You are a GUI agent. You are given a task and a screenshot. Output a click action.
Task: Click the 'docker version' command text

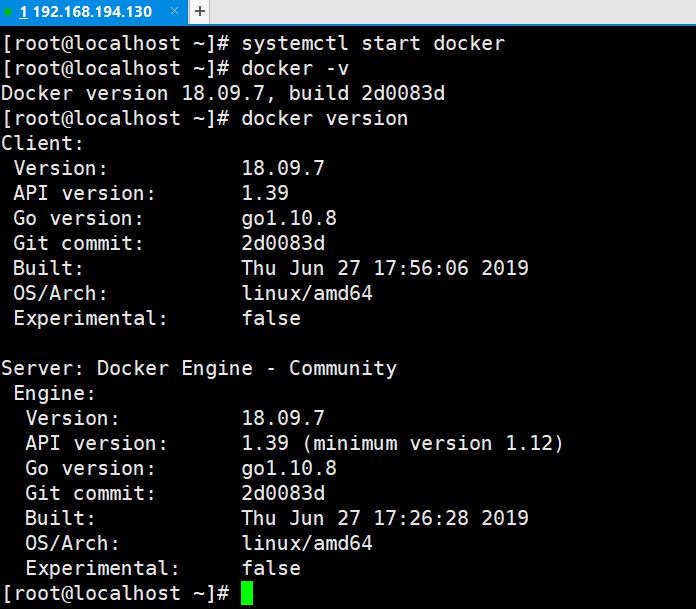pyautogui.click(x=325, y=118)
